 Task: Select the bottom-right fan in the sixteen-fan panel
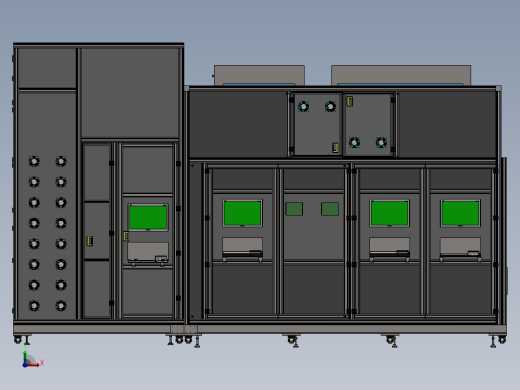pyautogui.click(x=61, y=306)
